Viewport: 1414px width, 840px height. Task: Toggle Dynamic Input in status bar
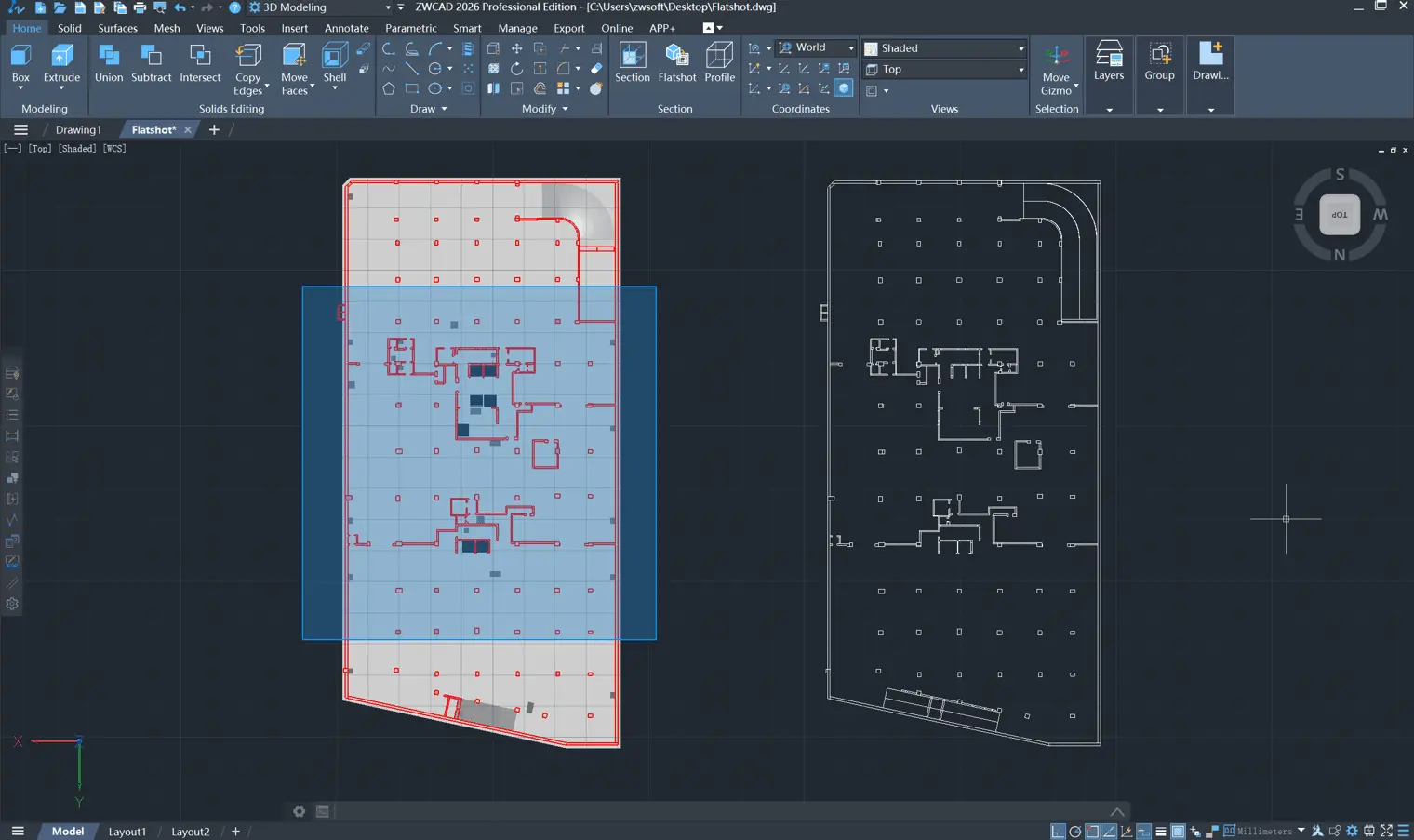tap(1143, 831)
